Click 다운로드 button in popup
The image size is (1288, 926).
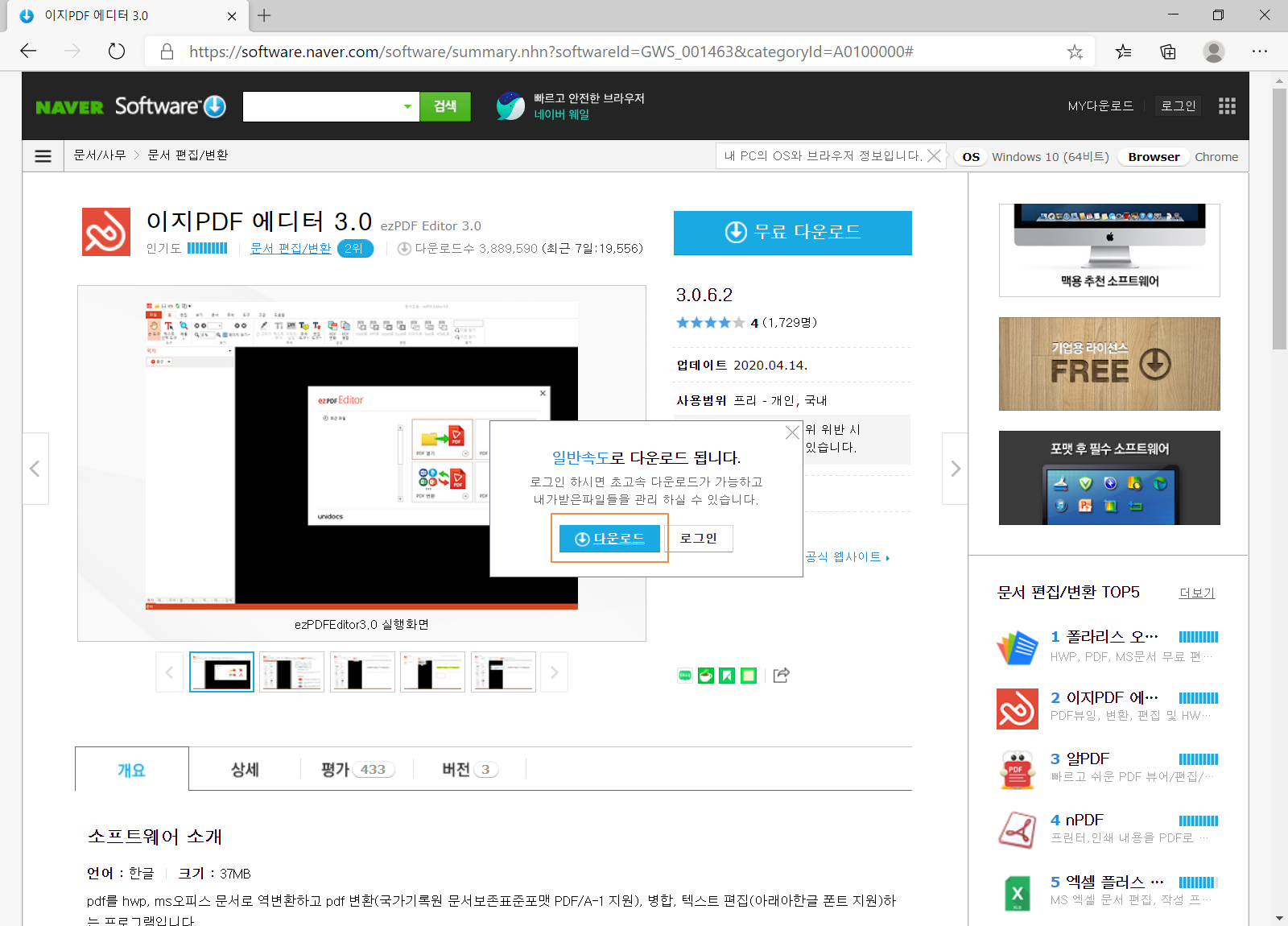tap(610, 538)
